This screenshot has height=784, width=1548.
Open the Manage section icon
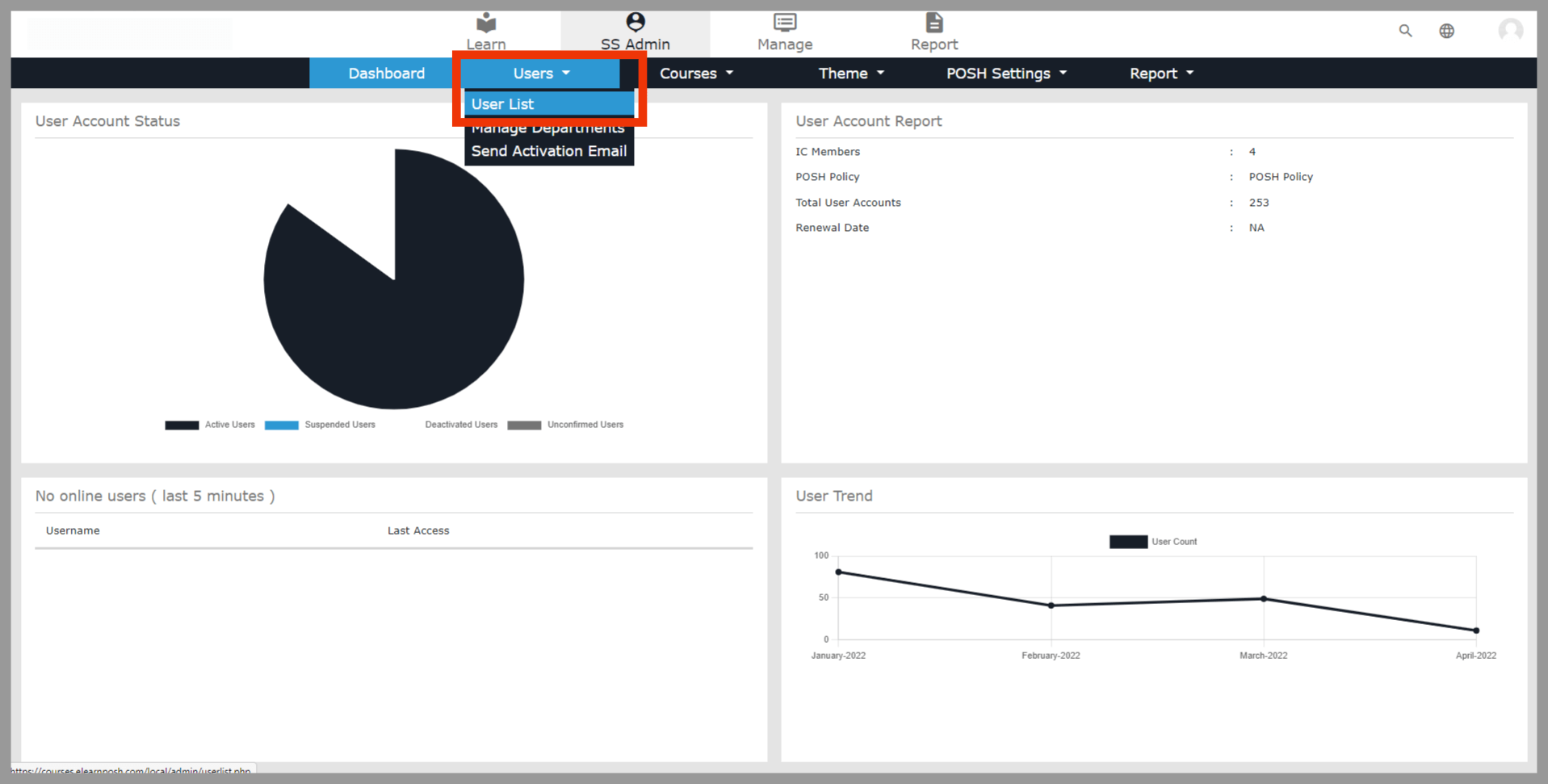(x=784, y=23)
